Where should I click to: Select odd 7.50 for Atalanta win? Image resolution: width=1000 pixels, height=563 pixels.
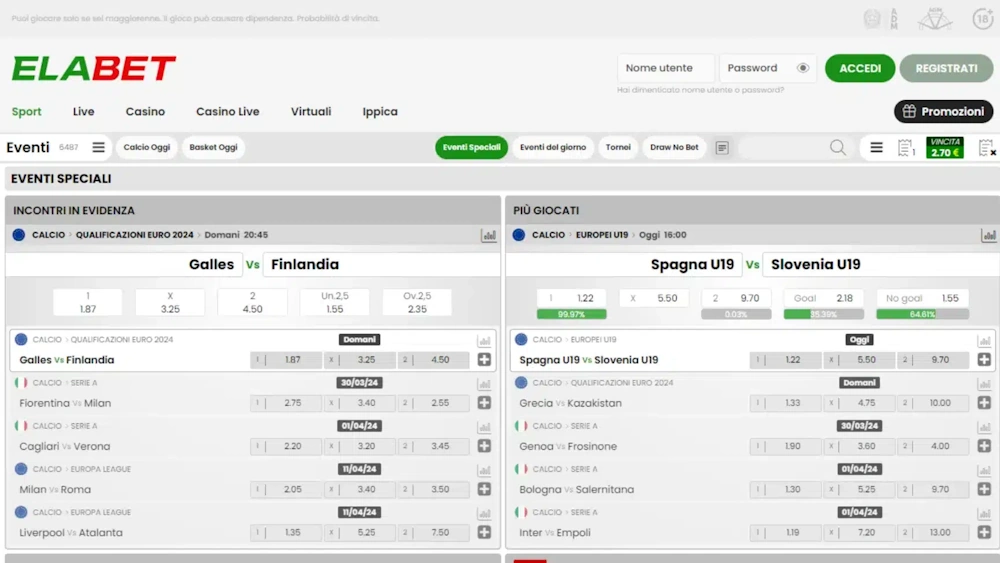434,532
